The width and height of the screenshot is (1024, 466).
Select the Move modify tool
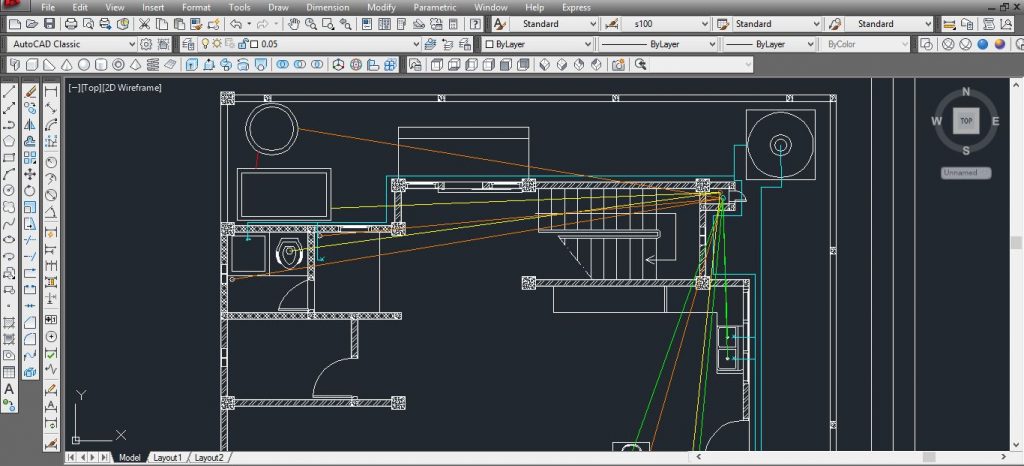(x=30, y=174)
